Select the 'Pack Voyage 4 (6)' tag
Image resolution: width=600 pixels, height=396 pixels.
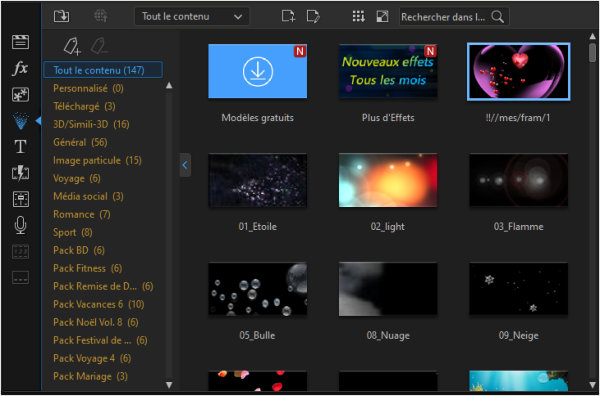[x=92, y=358]
